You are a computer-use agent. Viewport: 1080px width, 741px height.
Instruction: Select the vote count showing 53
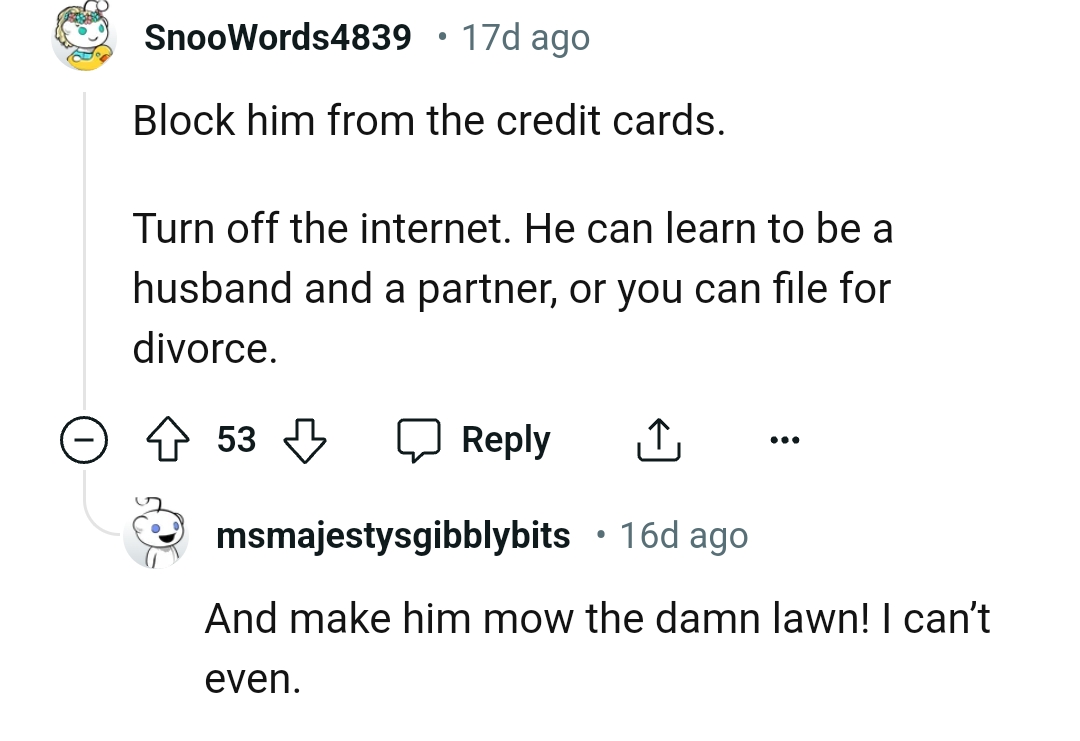pos(237,439)
